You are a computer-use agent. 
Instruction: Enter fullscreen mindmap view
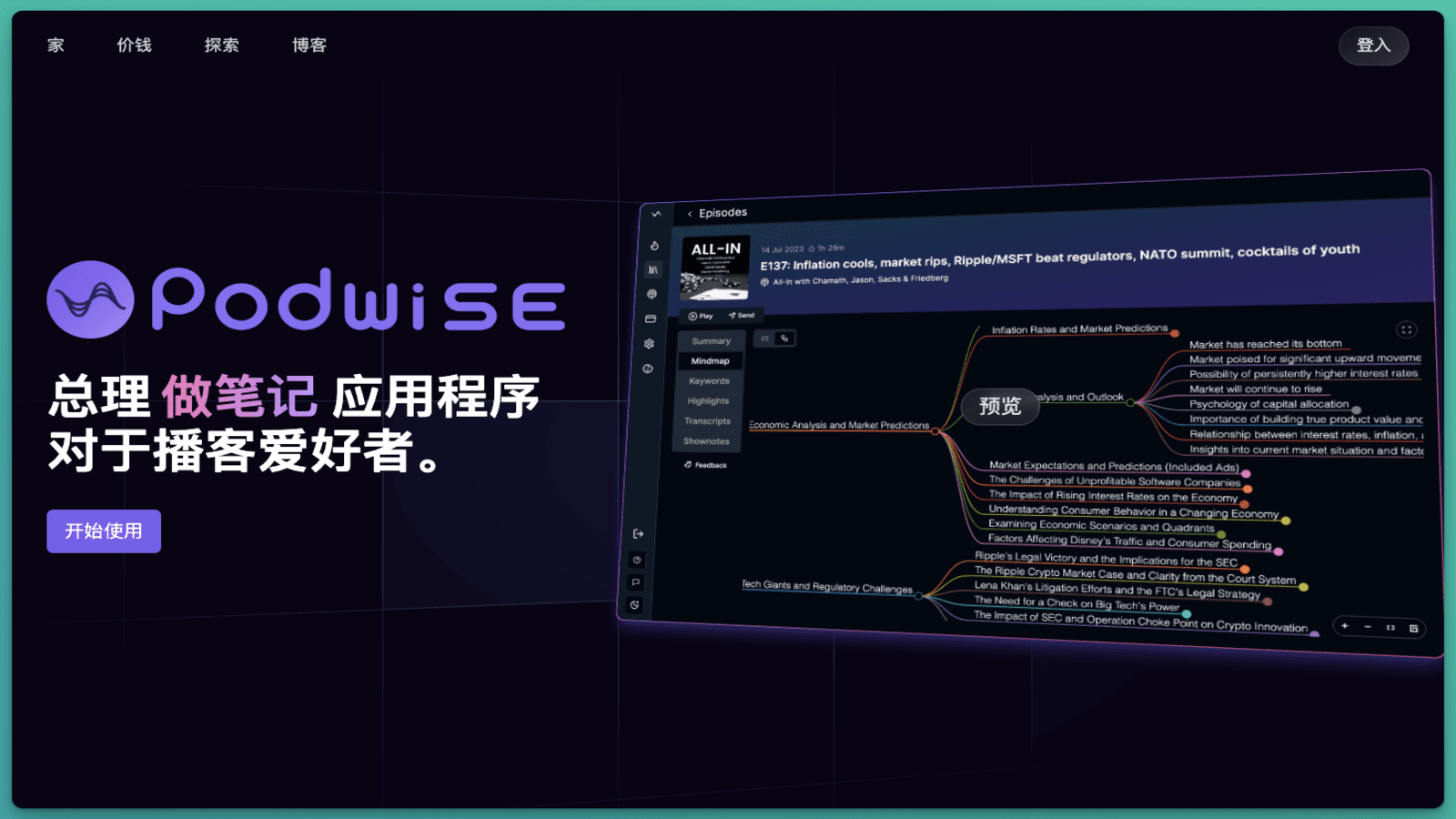pyautogui.click(x=1406, y=329)
